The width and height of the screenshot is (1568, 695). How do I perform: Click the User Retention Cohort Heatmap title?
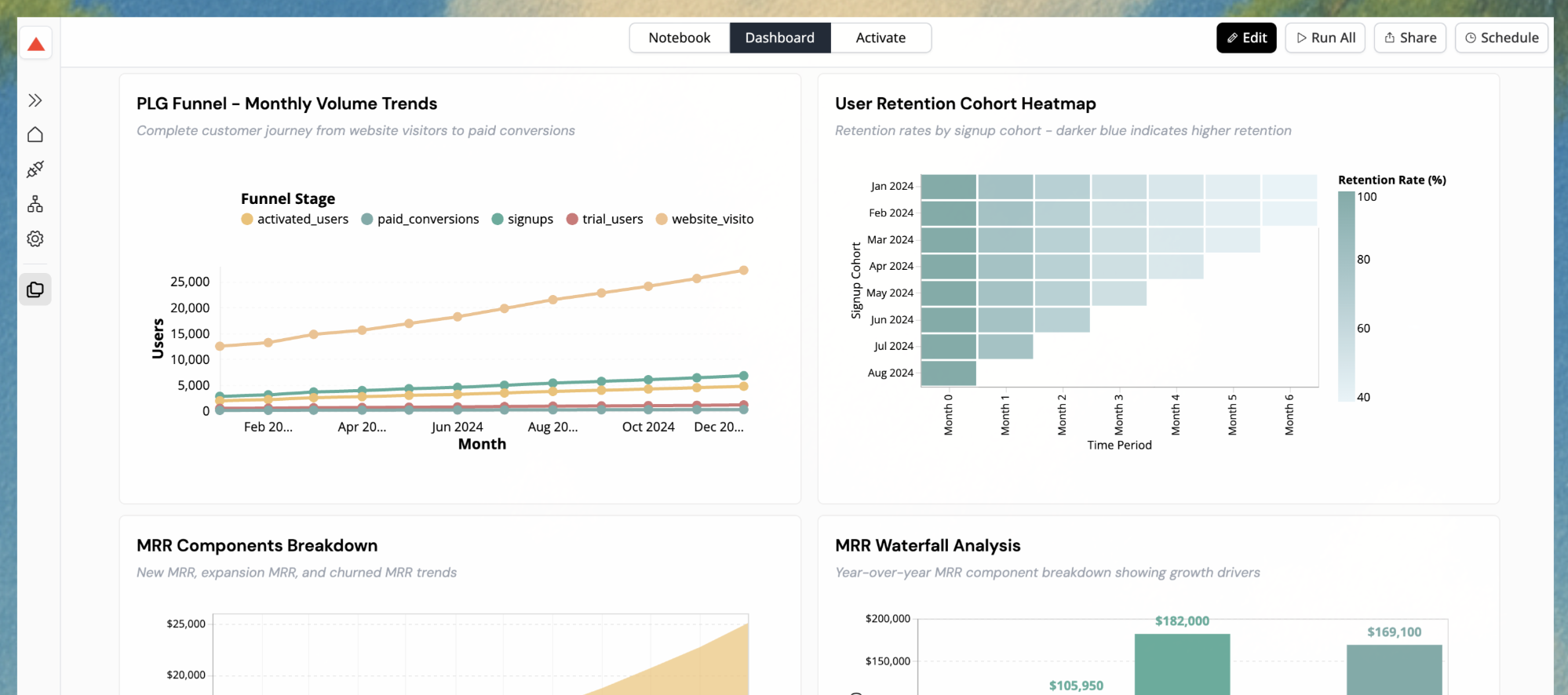(x=965, y=104)
